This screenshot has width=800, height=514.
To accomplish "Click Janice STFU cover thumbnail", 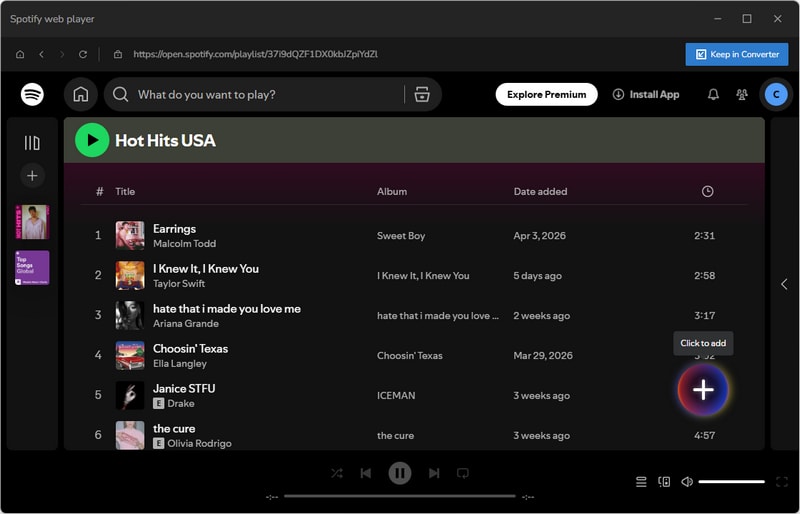I will tap(130, 395).
